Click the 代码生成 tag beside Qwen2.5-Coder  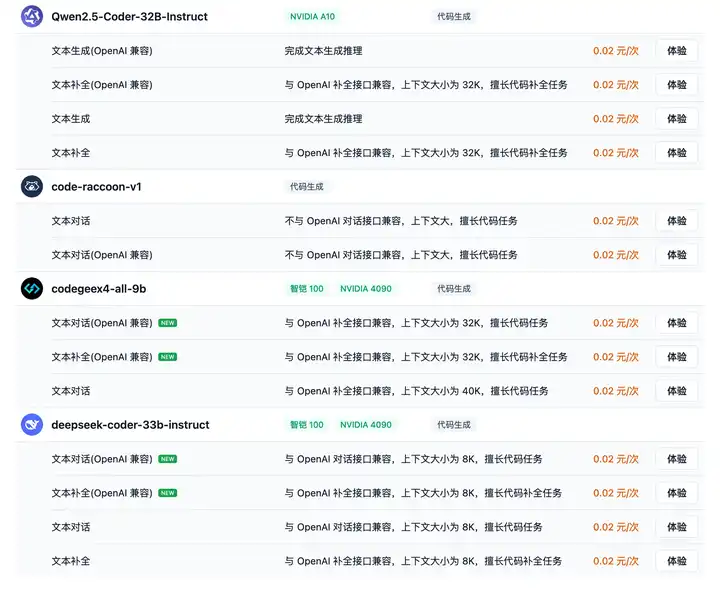[x=454, y=17]
